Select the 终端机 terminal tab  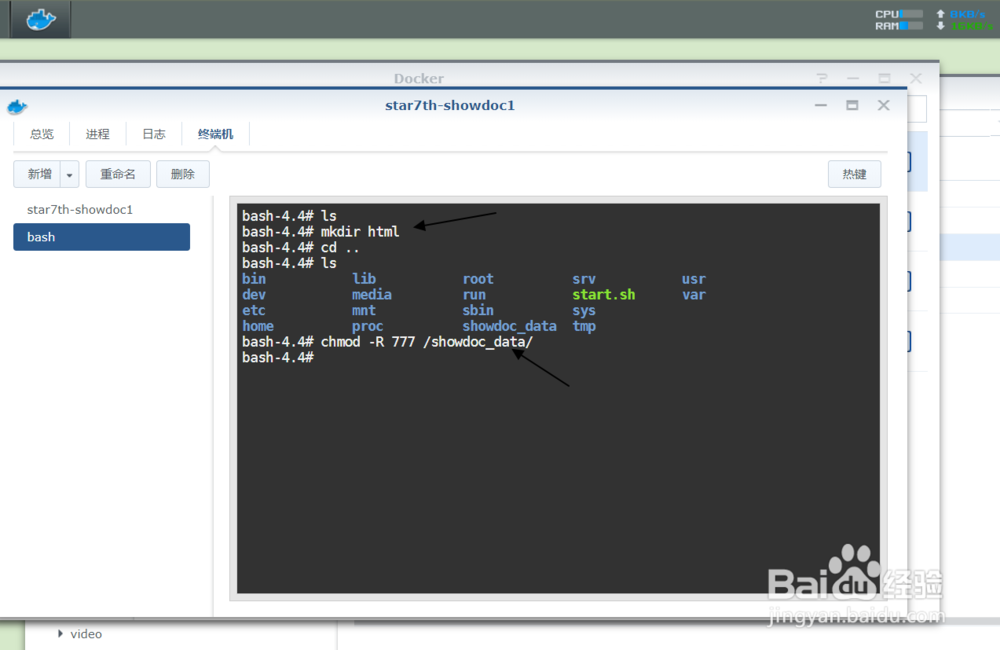(216, 134)
